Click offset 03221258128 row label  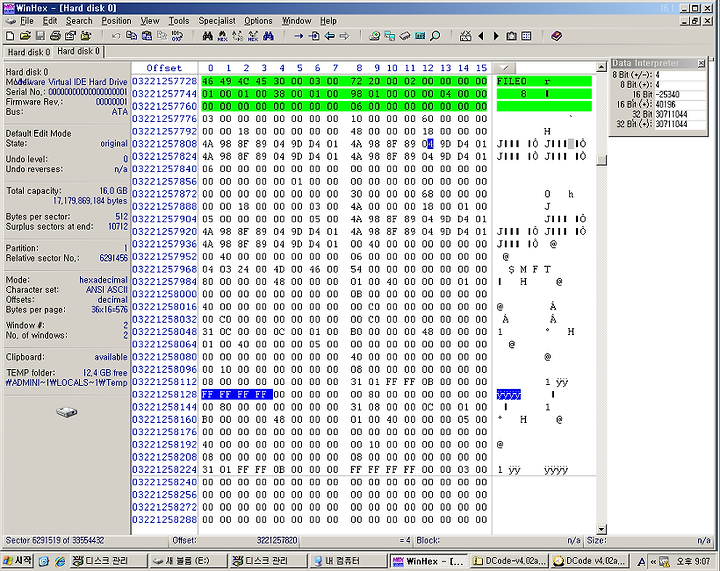[164, 394]
